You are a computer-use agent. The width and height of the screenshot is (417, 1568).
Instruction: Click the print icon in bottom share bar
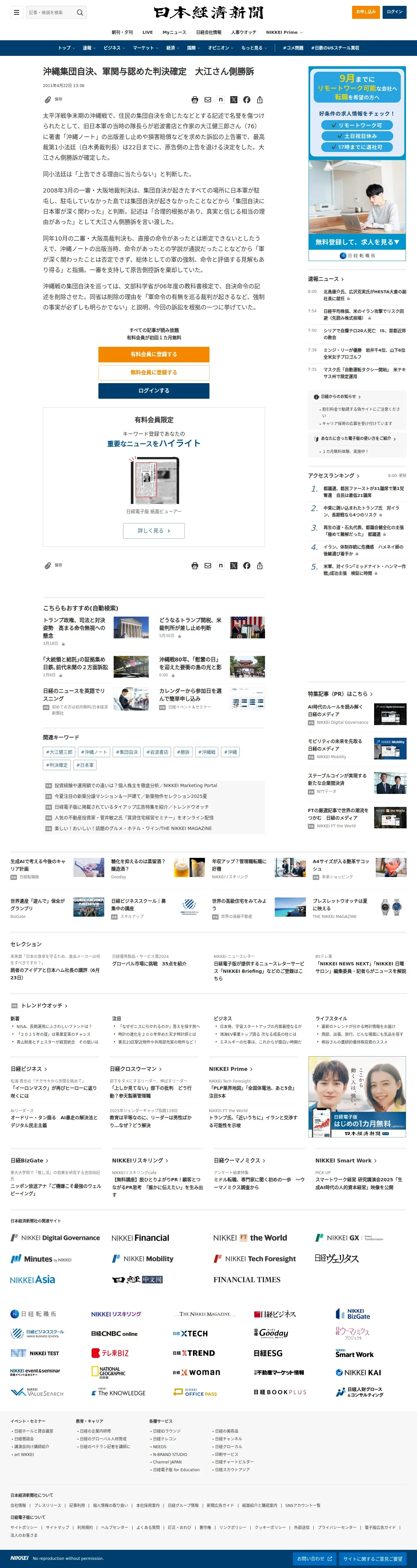[x=195, y=566]
